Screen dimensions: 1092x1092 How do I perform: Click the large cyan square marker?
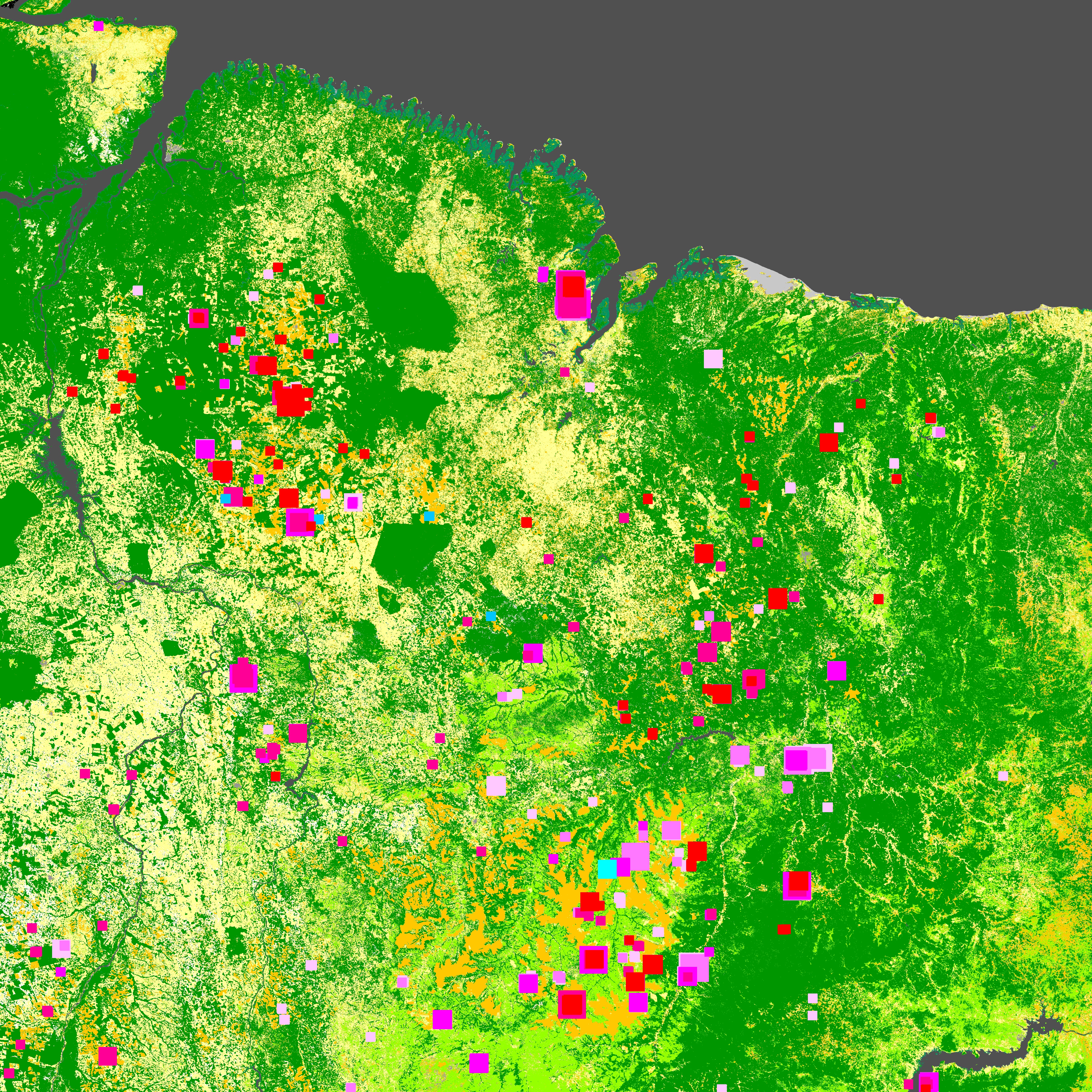click(x=607, y=869)
